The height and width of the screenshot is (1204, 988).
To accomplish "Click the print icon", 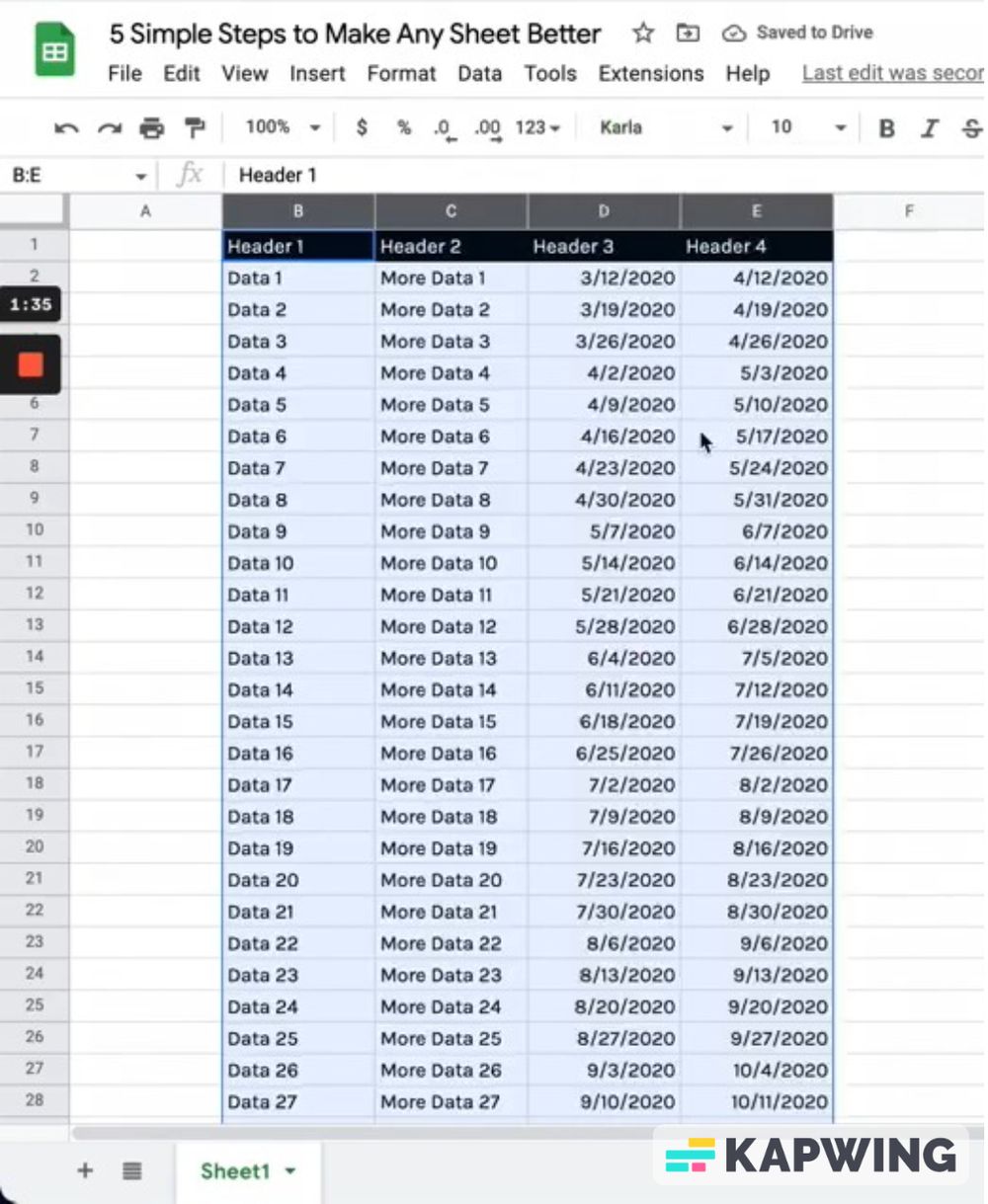I will click(151, 128).
